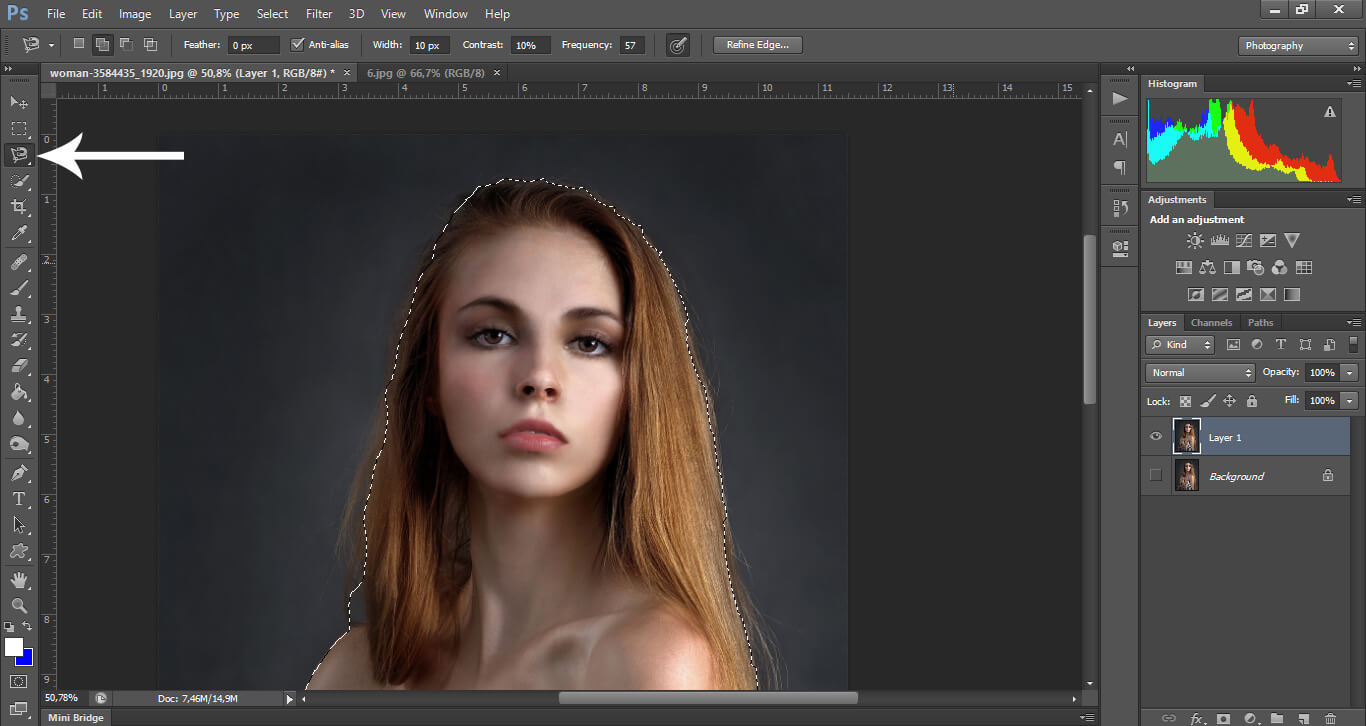Toggle tablet pressure for pen width

pyautogui.click(x=678, y=45)
